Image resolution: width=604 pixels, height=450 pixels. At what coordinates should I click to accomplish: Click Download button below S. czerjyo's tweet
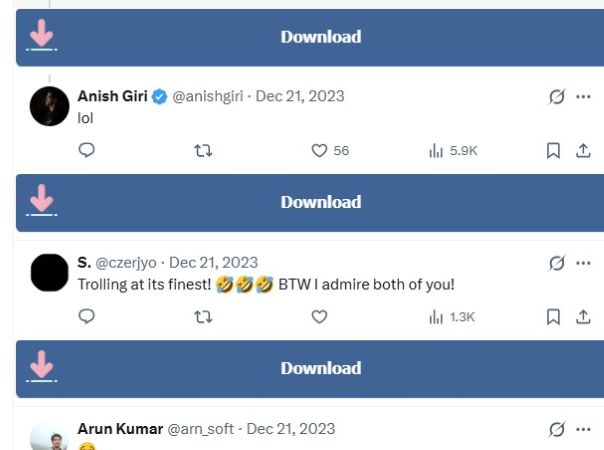320,368
